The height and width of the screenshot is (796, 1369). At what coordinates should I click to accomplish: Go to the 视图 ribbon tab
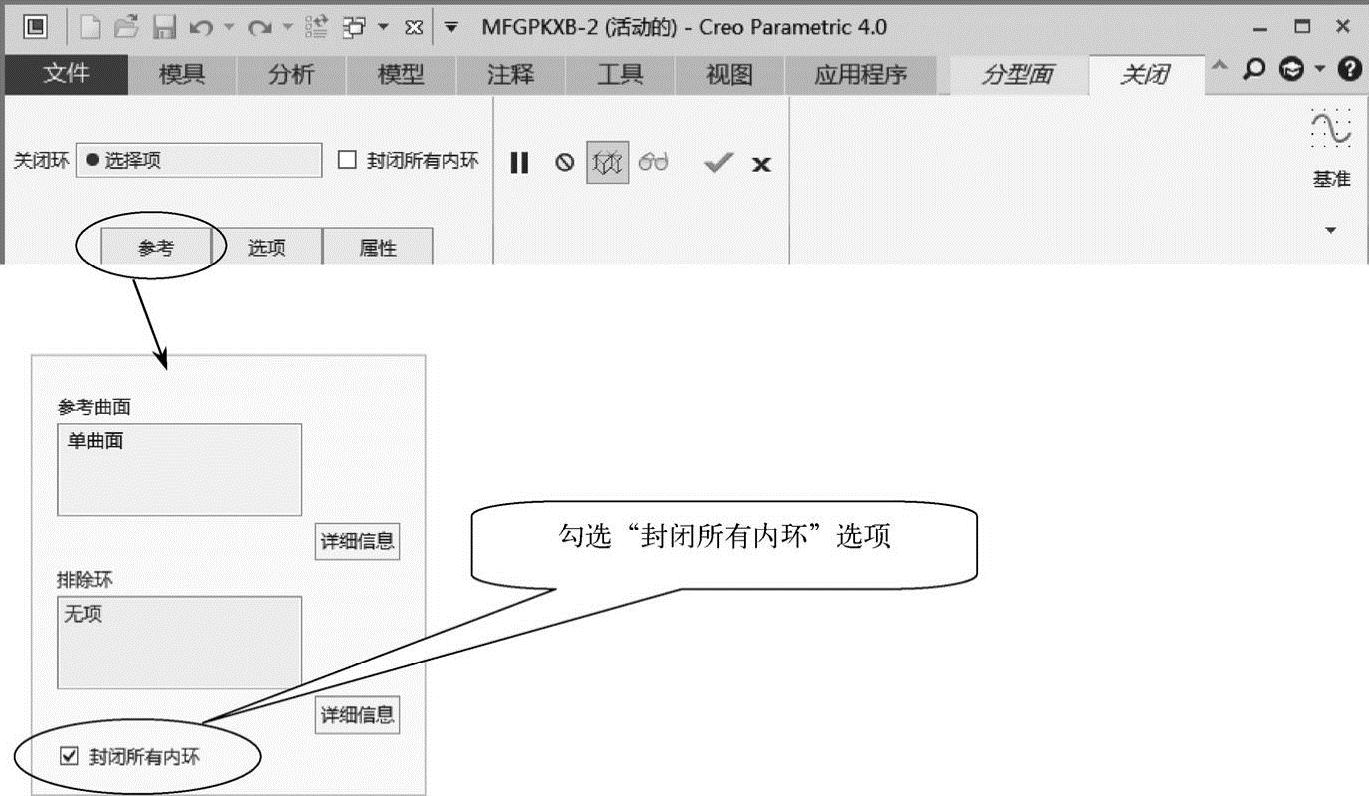point(730,75)
